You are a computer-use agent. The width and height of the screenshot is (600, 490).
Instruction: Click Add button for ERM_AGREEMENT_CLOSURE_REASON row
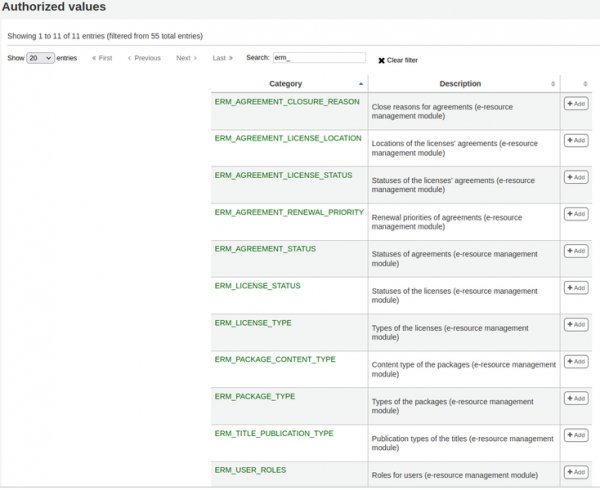575,103
